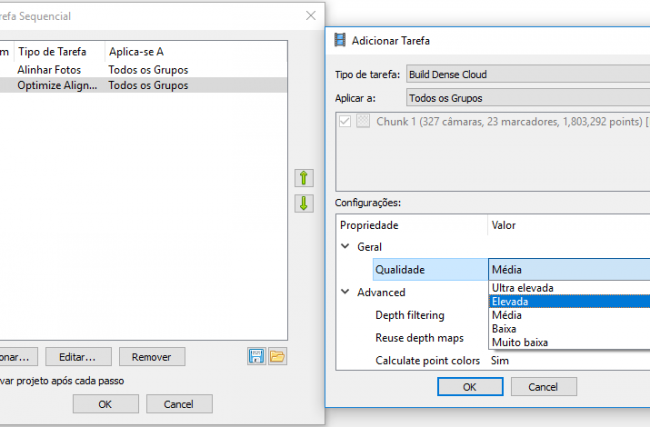650x427 pixels.
Task: Confirm Adicionar Tarefa with OK
Action: tap(470, 387)
